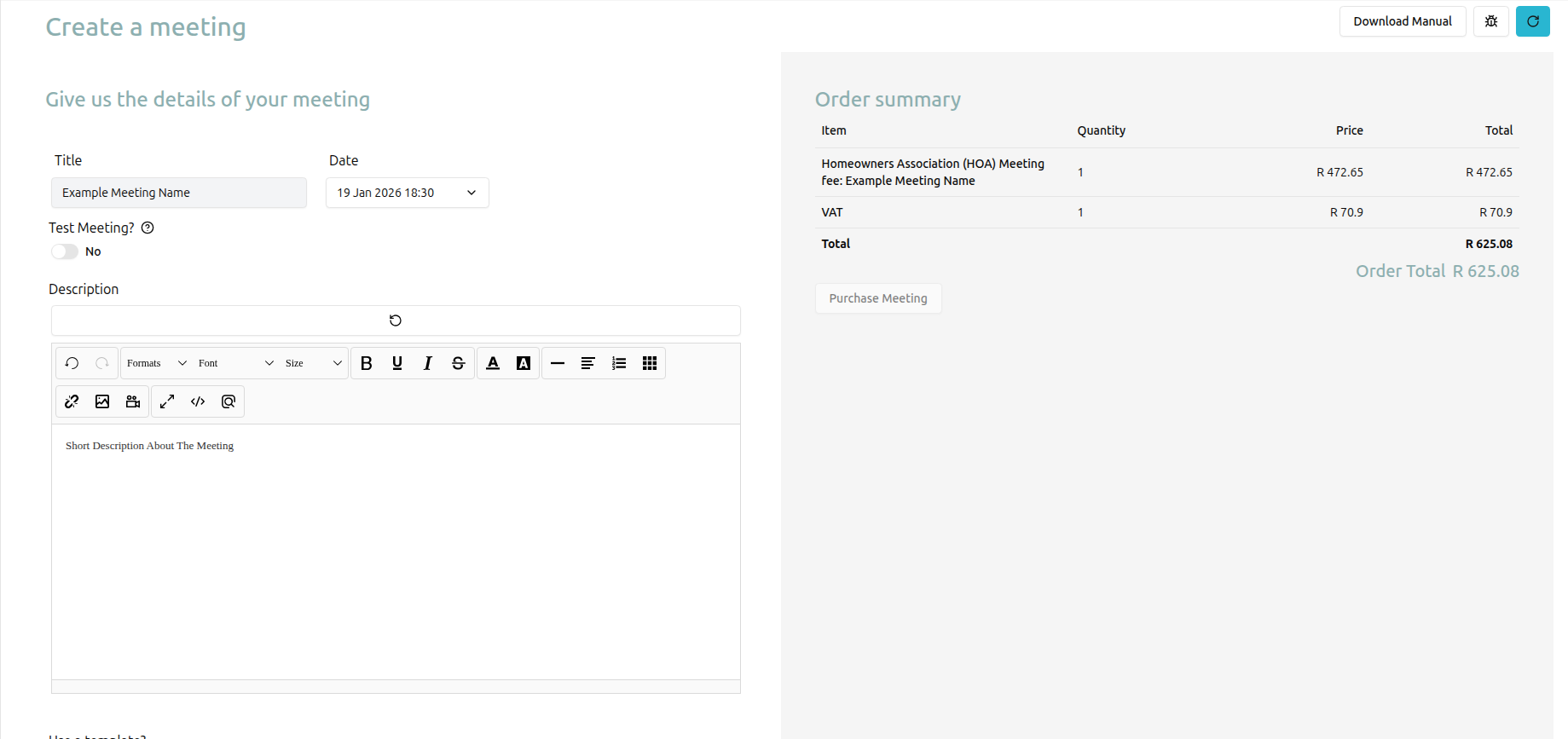Switch editor to code view

(198, 401)
